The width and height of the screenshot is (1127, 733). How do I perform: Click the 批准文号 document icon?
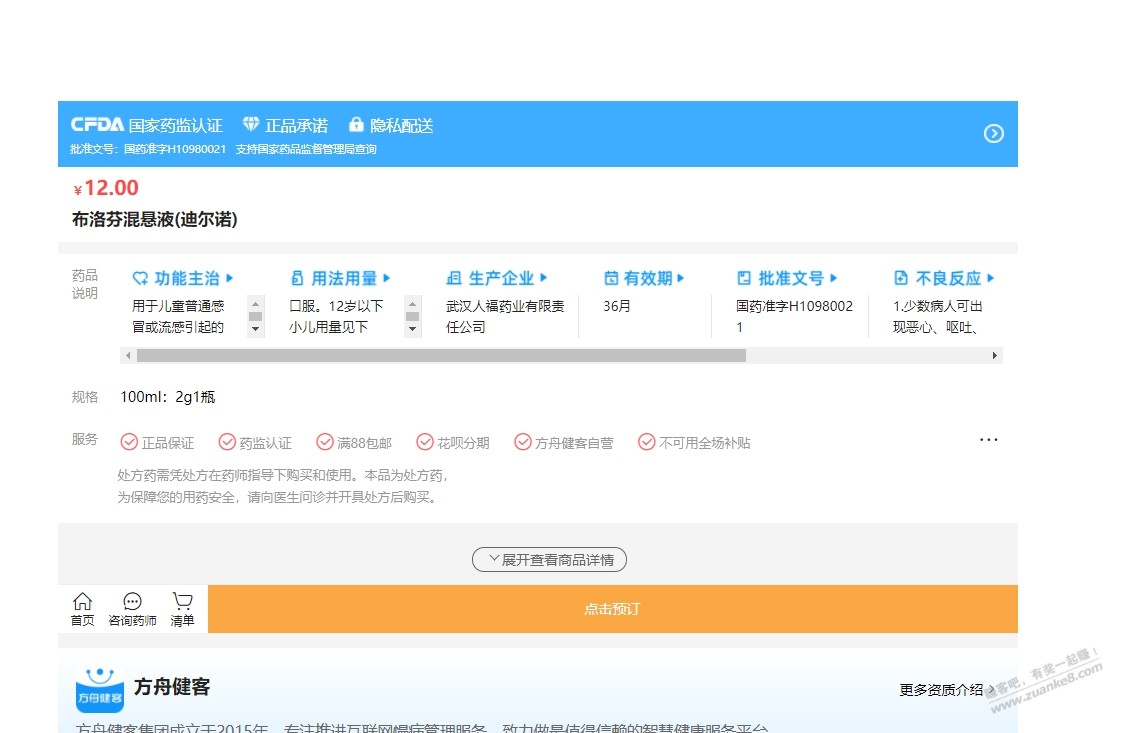745,278
